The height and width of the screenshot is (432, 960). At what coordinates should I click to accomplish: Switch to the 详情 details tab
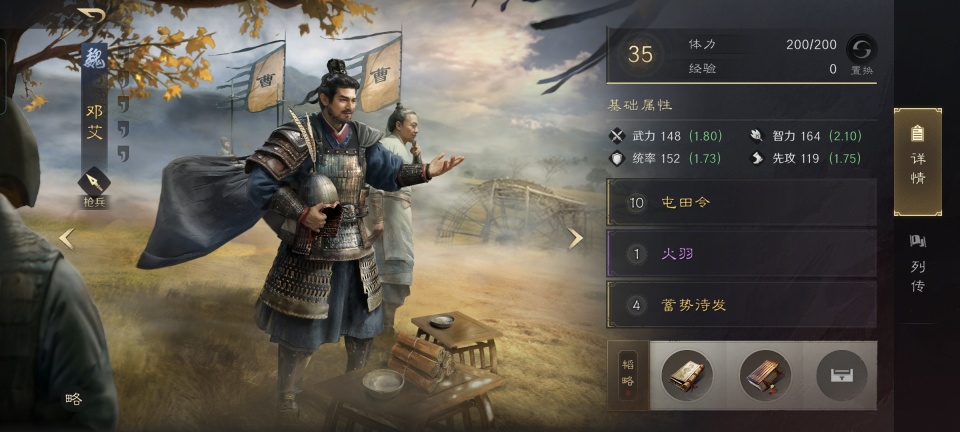coord(917,162)
